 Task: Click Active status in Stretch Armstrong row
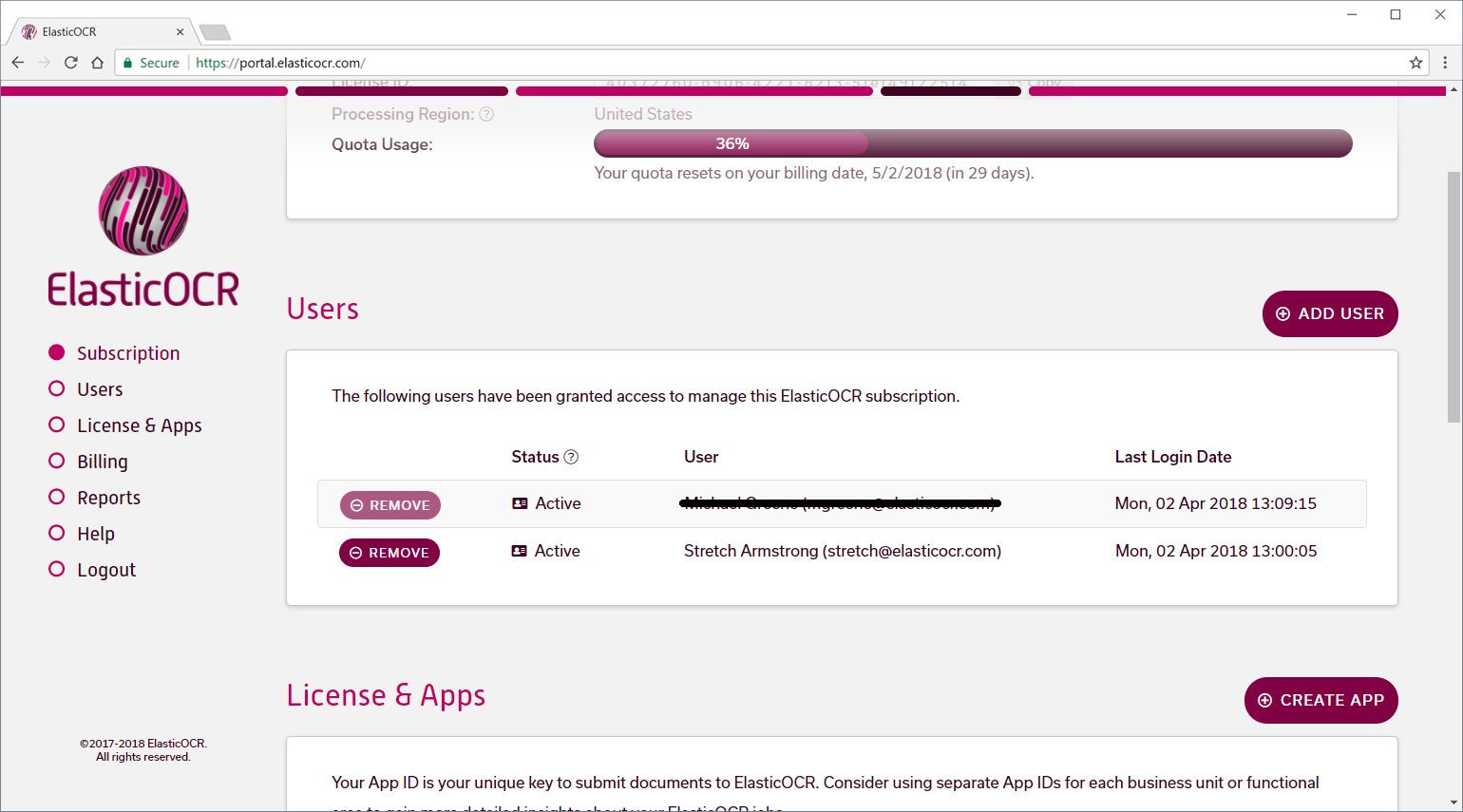(558, 551)
